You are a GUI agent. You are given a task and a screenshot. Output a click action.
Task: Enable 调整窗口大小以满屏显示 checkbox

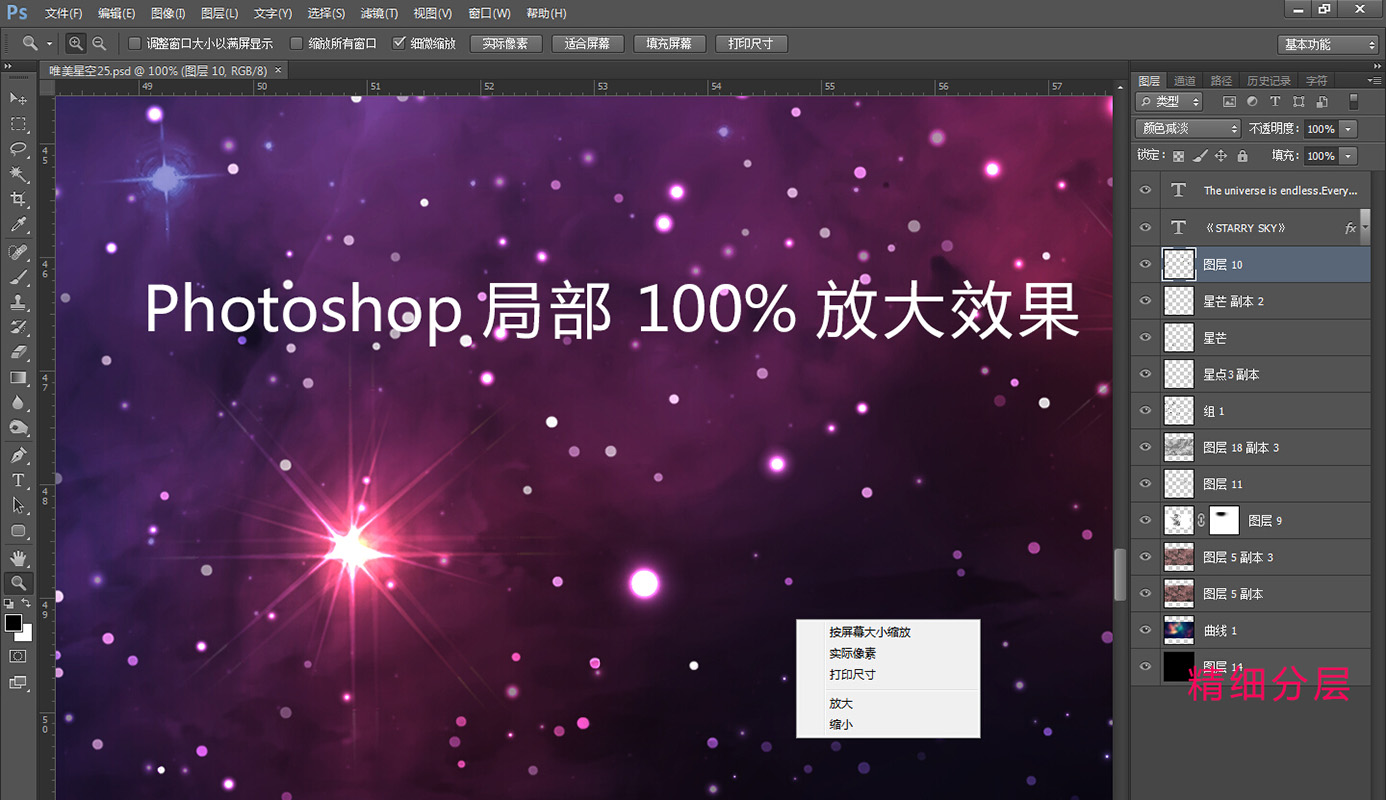[x=135, y=43]
